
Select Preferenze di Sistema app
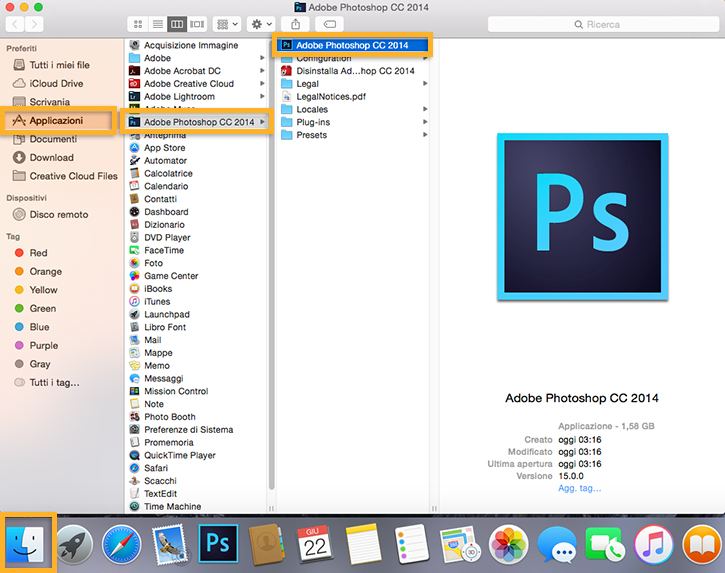tap(188, 430)
